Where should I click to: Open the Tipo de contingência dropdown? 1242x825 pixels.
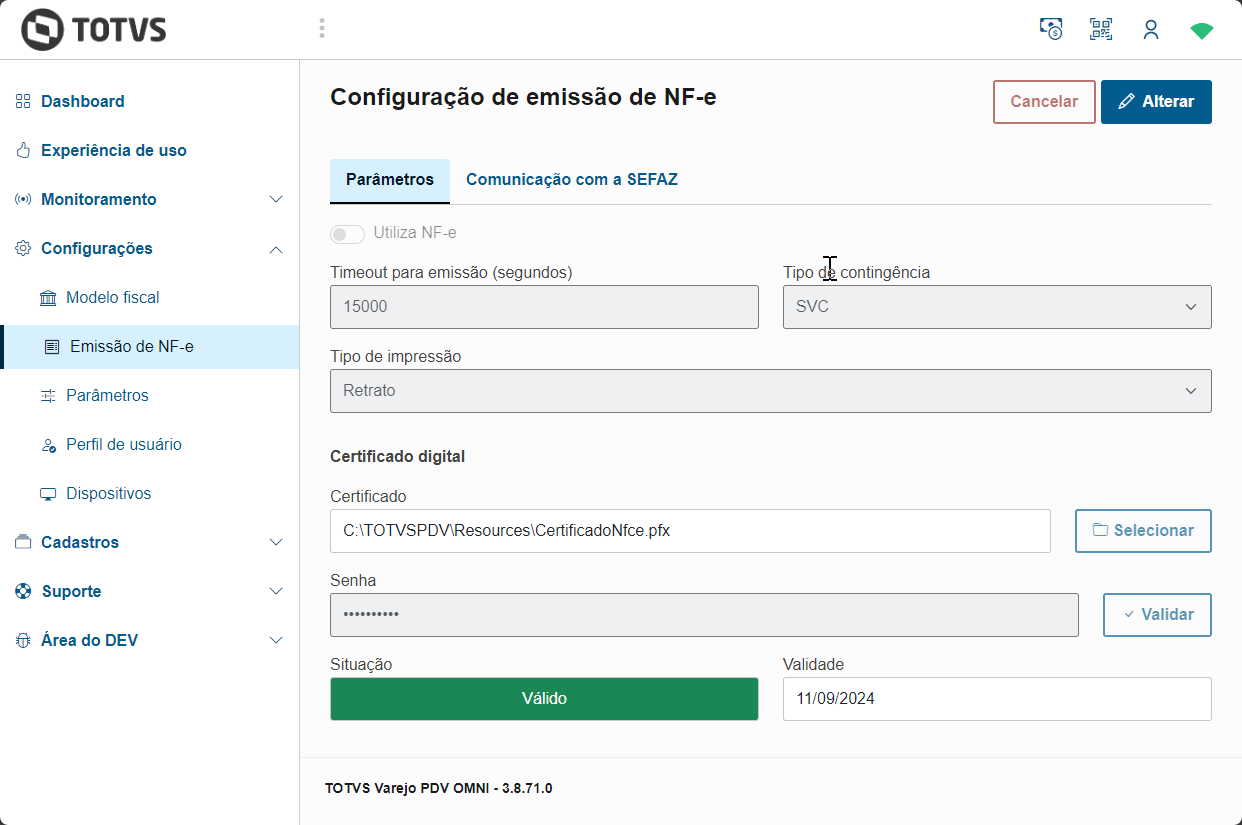pos(996,307)
